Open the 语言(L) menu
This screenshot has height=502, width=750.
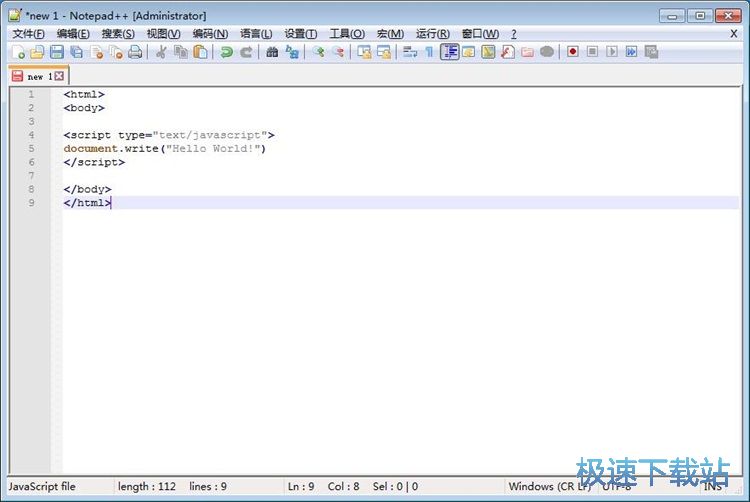(256, 34)
